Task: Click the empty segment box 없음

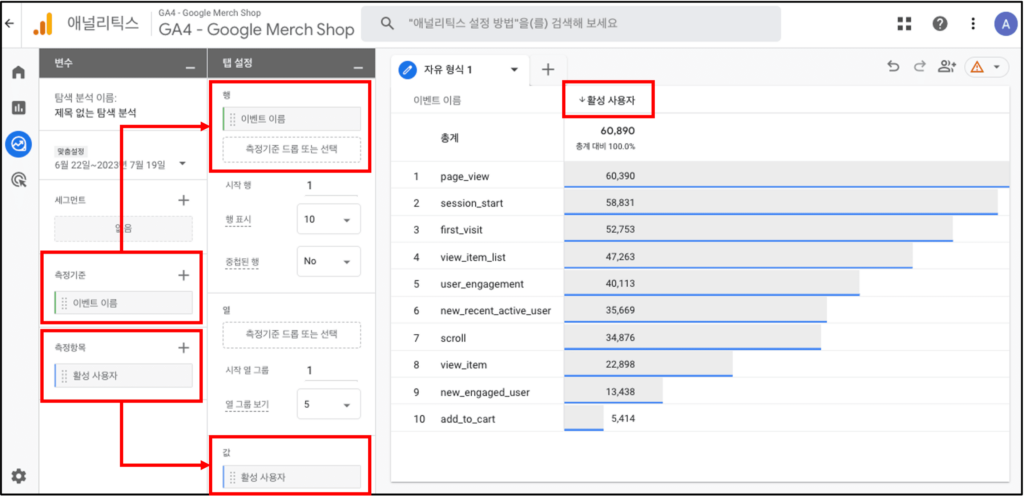Action: click(123, 229)
